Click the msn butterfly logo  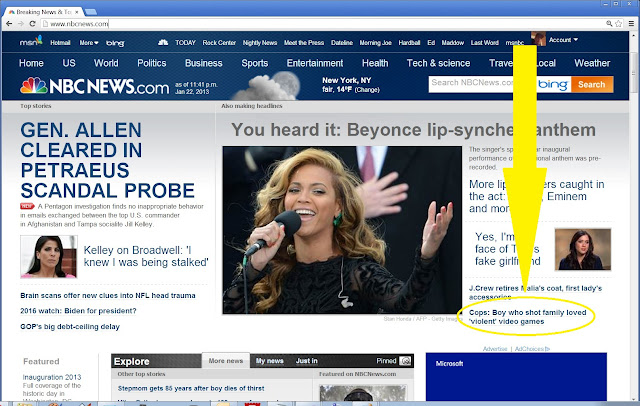31,41
